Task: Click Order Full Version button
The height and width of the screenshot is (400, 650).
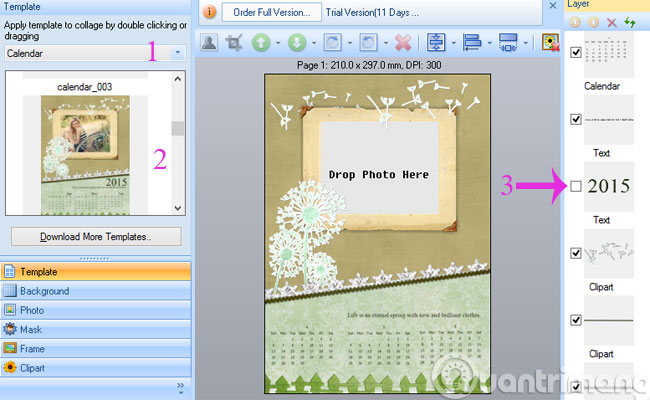Action: point(272,12)
